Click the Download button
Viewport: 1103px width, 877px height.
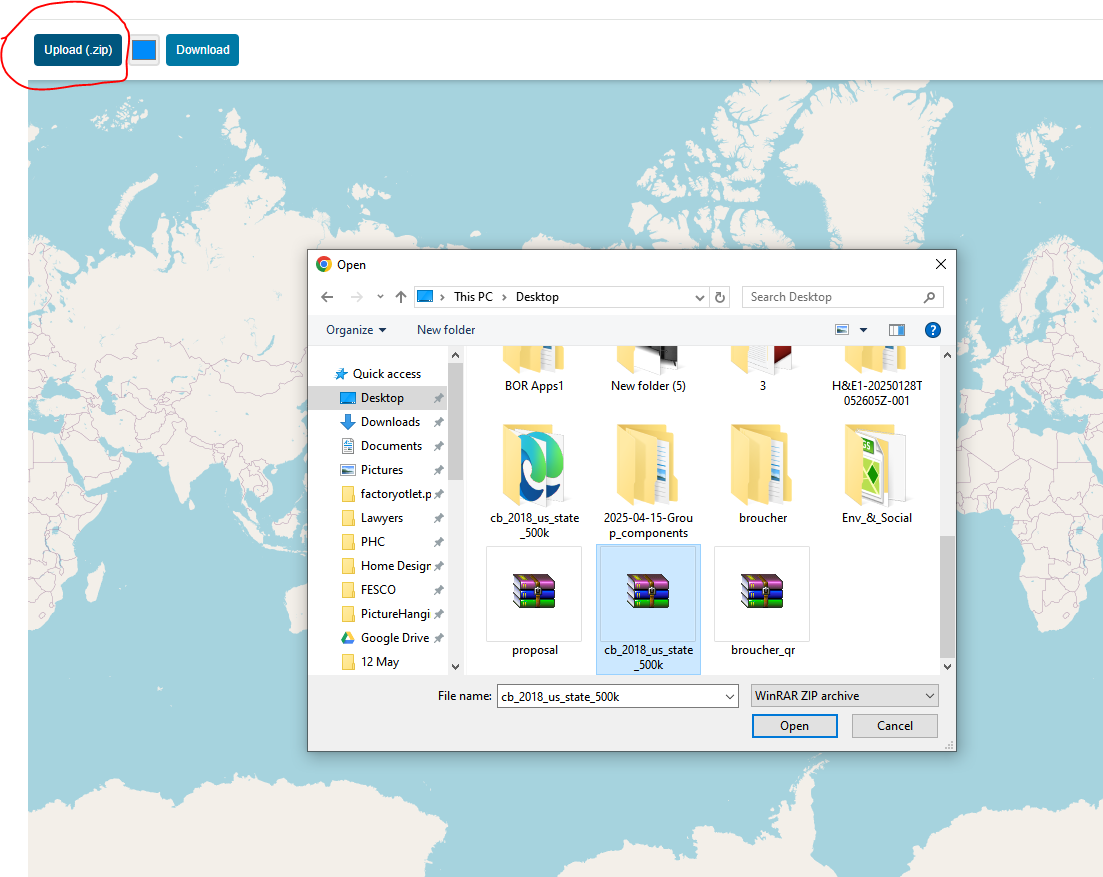tap(202, 49)
